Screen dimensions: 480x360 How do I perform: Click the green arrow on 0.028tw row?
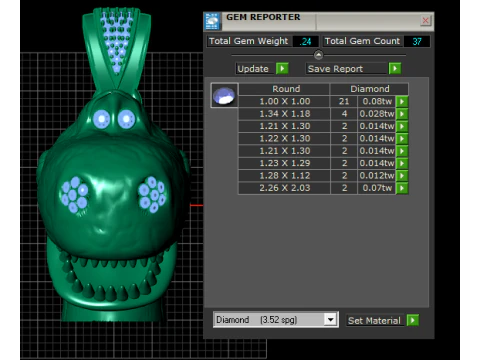click(402, 114)
